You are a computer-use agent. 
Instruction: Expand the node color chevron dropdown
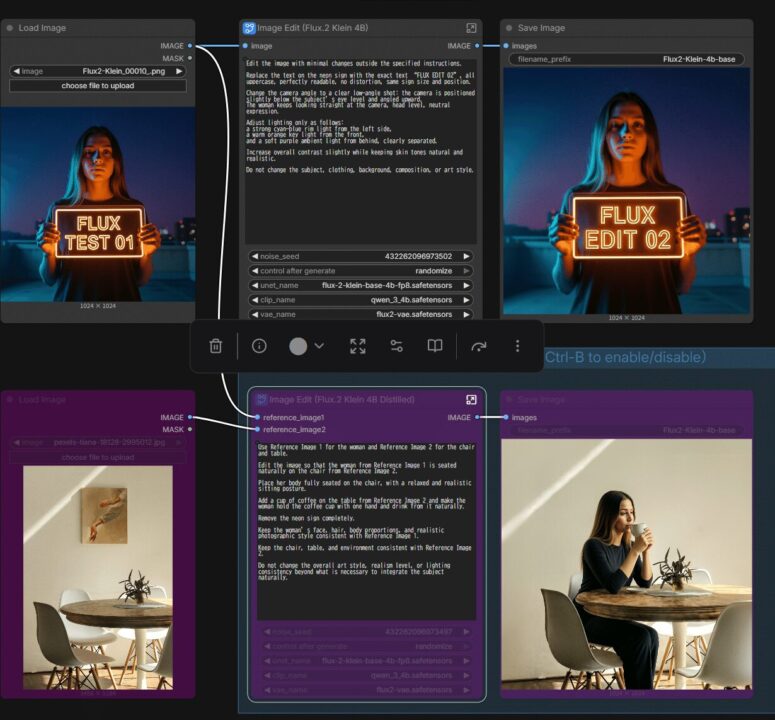pos(319,346)
